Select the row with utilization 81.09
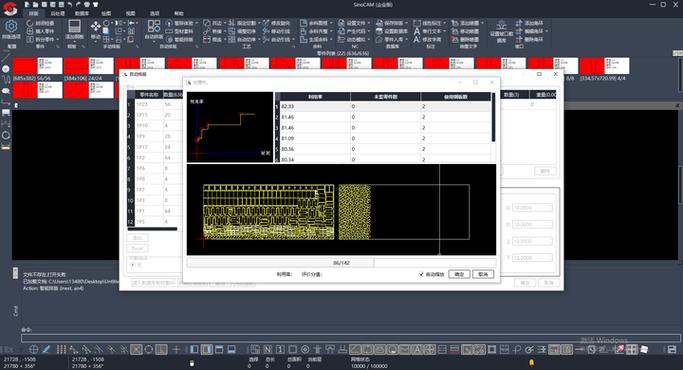 tap(385, 139)
